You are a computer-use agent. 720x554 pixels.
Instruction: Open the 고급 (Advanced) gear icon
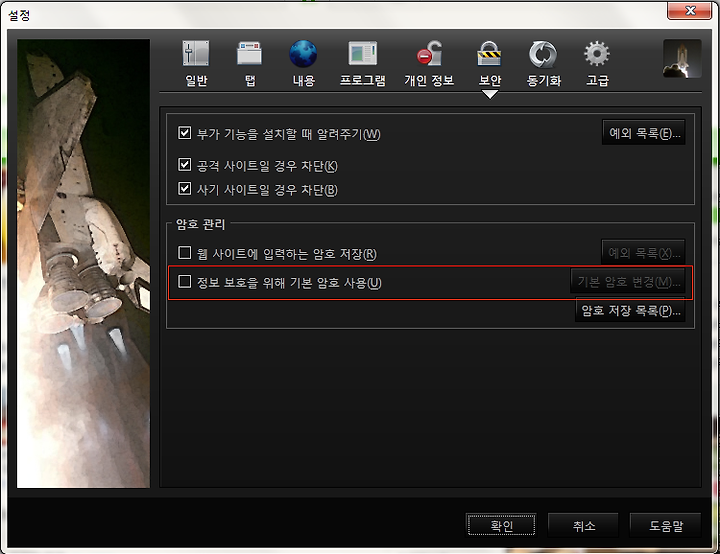(x=597, y=63)
